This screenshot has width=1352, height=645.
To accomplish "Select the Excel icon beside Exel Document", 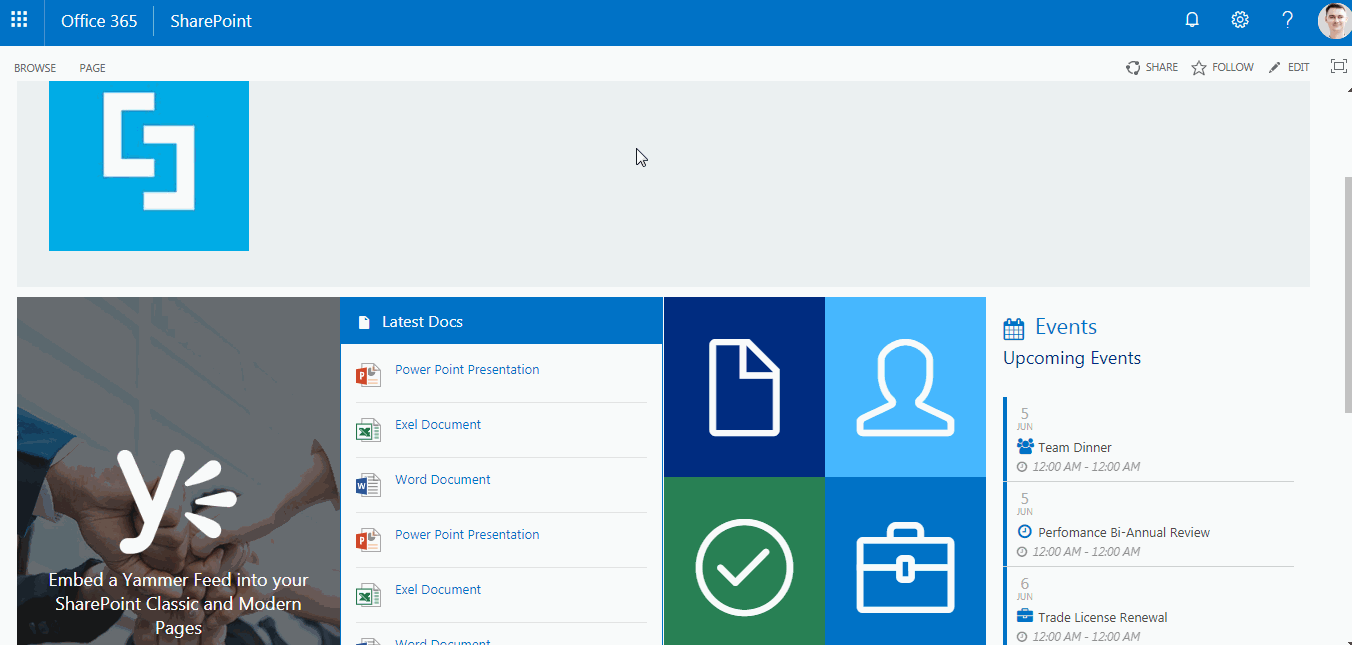I will click(368, 429).
